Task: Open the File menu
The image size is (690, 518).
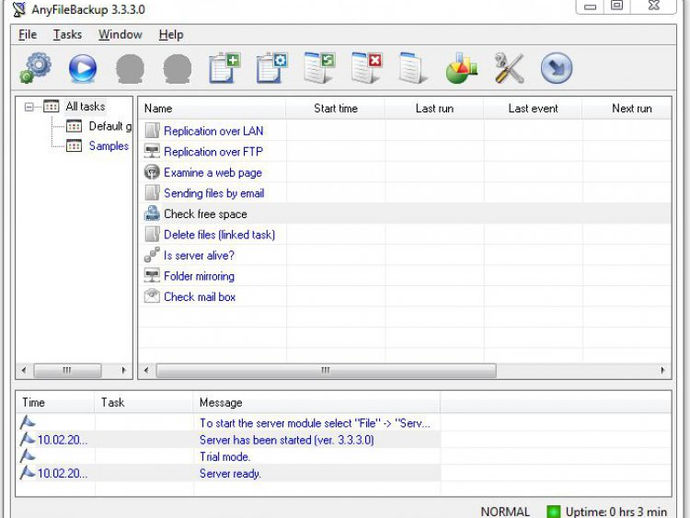Action: (x=27, y=34)
